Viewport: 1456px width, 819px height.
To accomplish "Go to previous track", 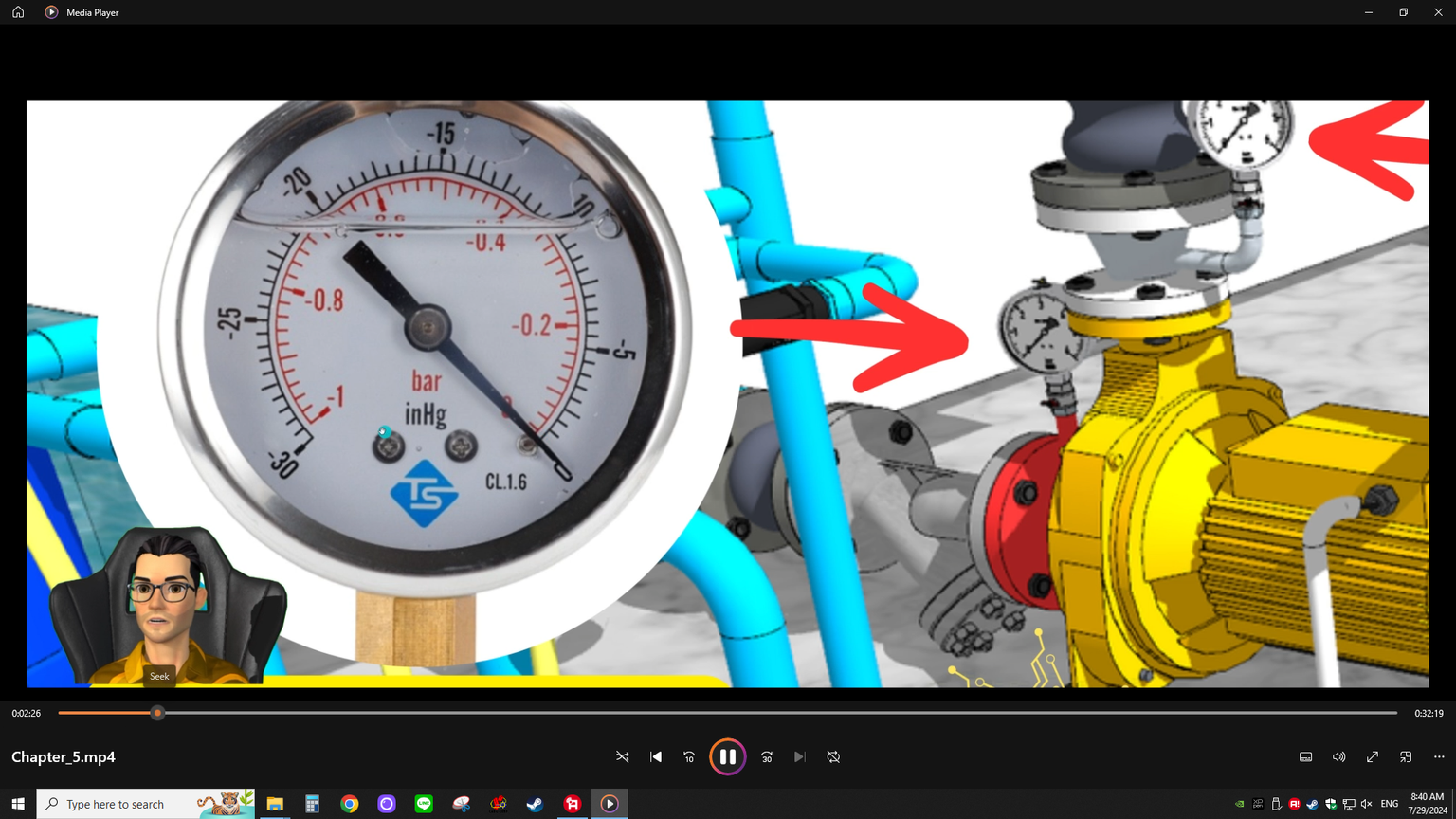I will 656,757.
